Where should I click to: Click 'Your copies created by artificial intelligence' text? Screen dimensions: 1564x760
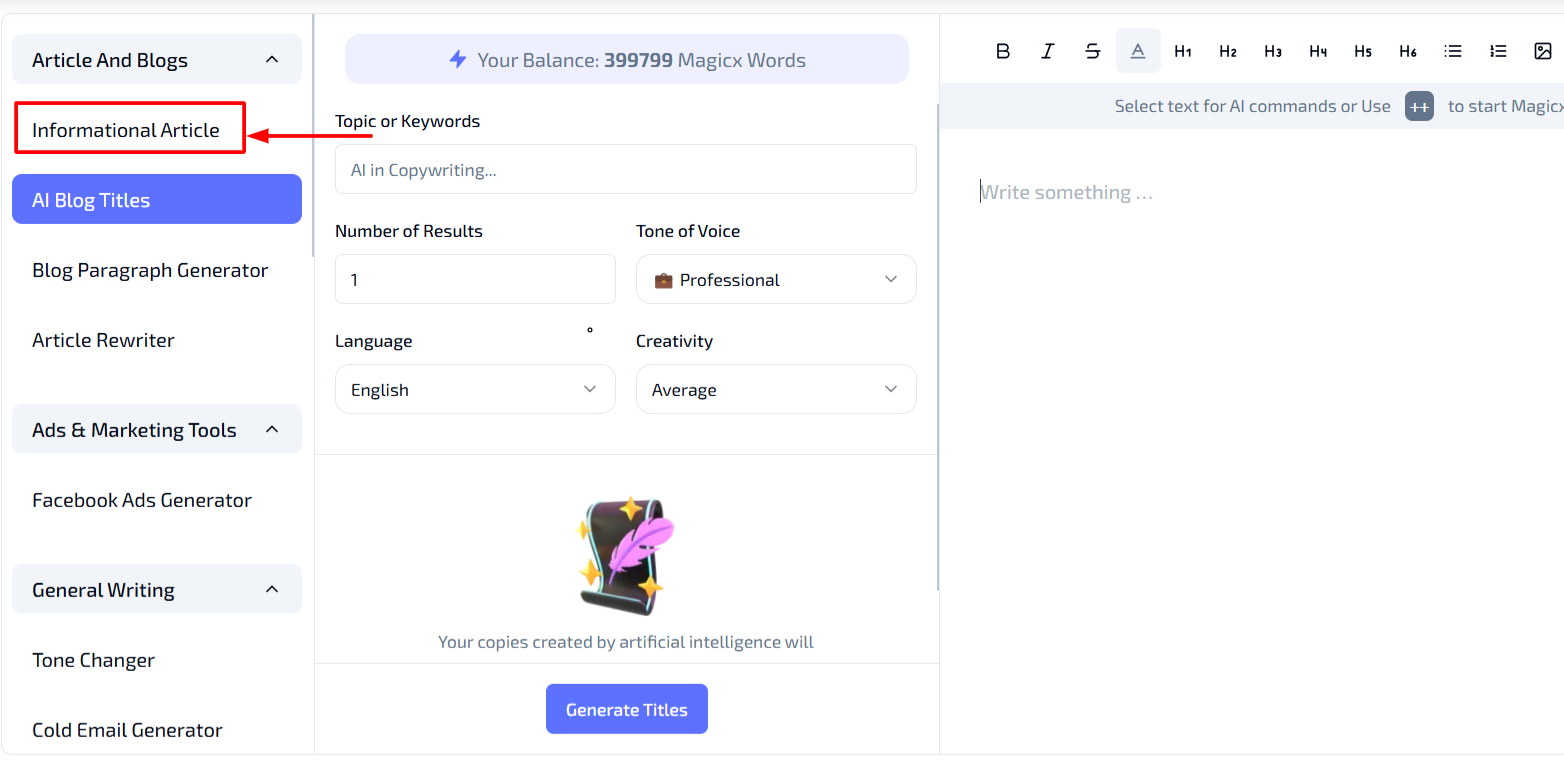click(626, 642)
